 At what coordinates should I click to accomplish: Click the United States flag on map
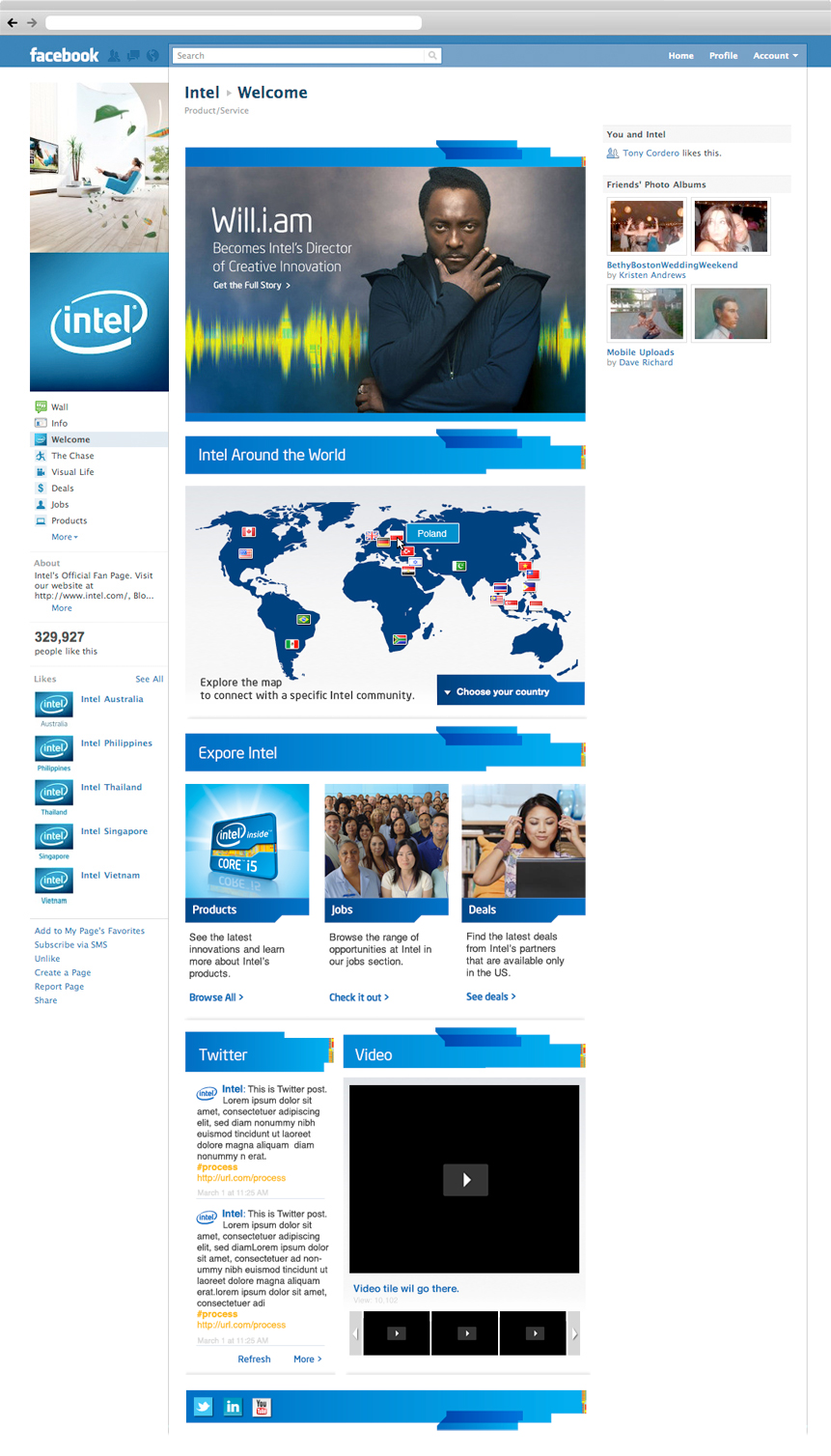[x=245, y=553]
